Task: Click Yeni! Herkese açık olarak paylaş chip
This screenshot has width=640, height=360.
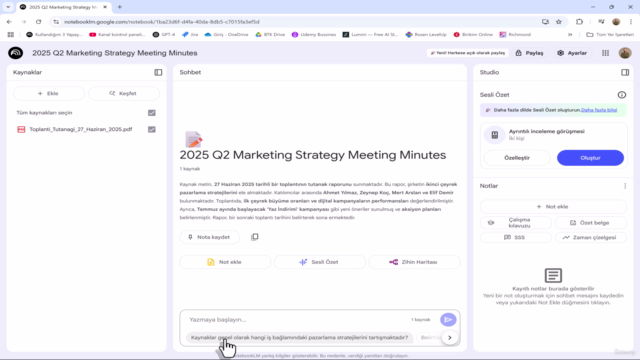Action: (x=467, y=53)
